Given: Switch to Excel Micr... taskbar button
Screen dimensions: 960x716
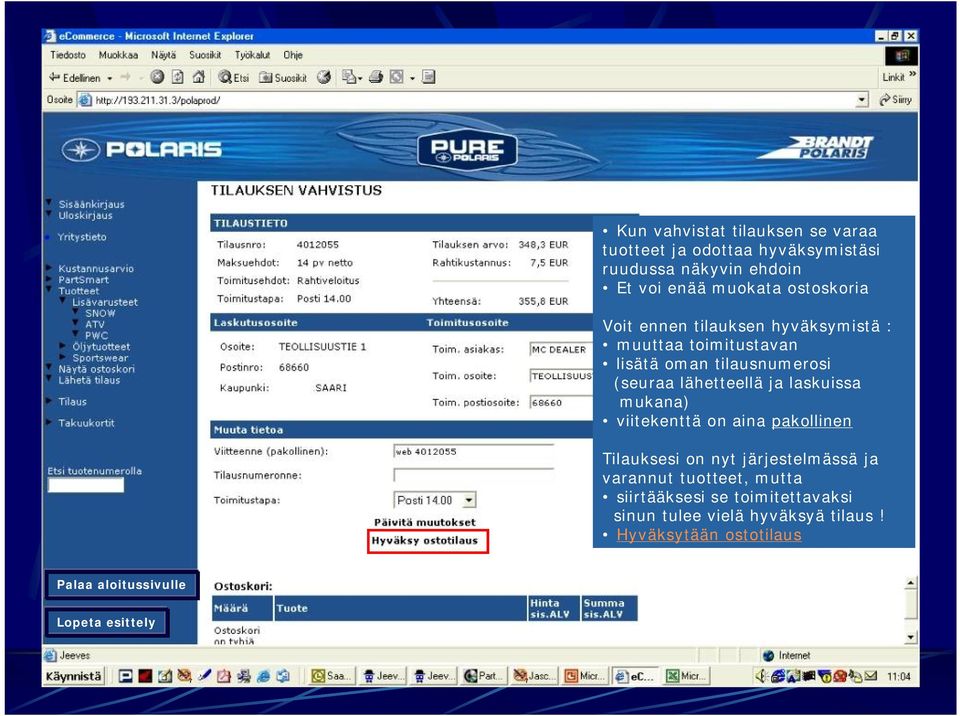Looking at the screenshot, I should point(685,676).
